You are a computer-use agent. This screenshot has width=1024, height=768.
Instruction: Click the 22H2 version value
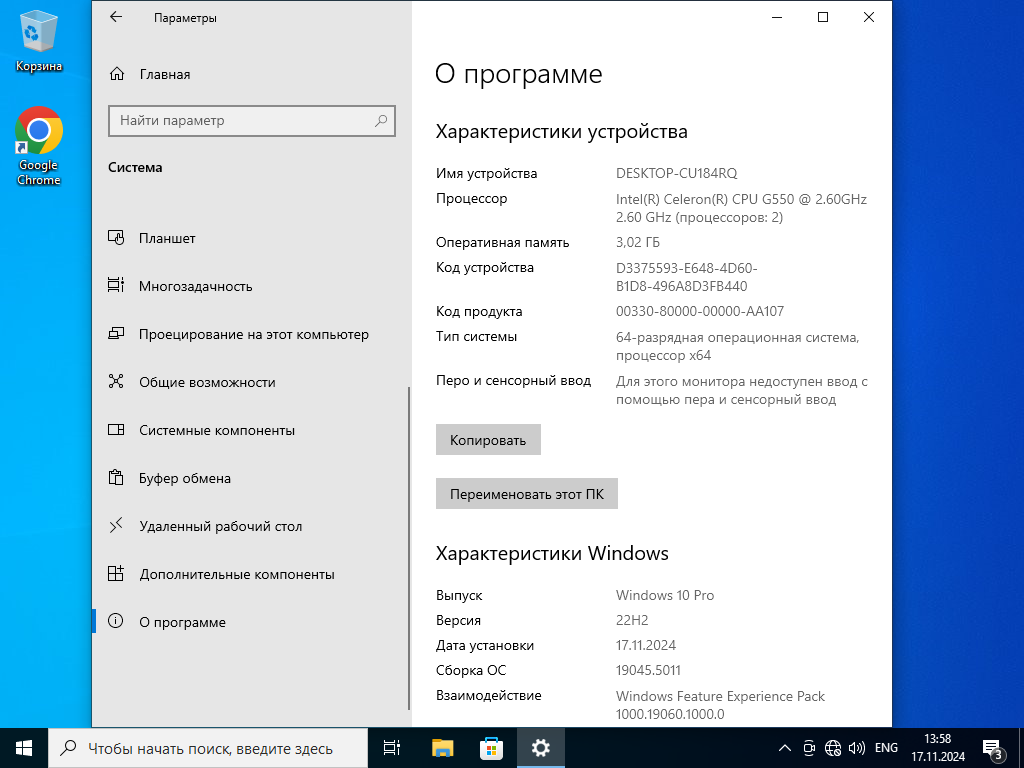click(632, 620)
